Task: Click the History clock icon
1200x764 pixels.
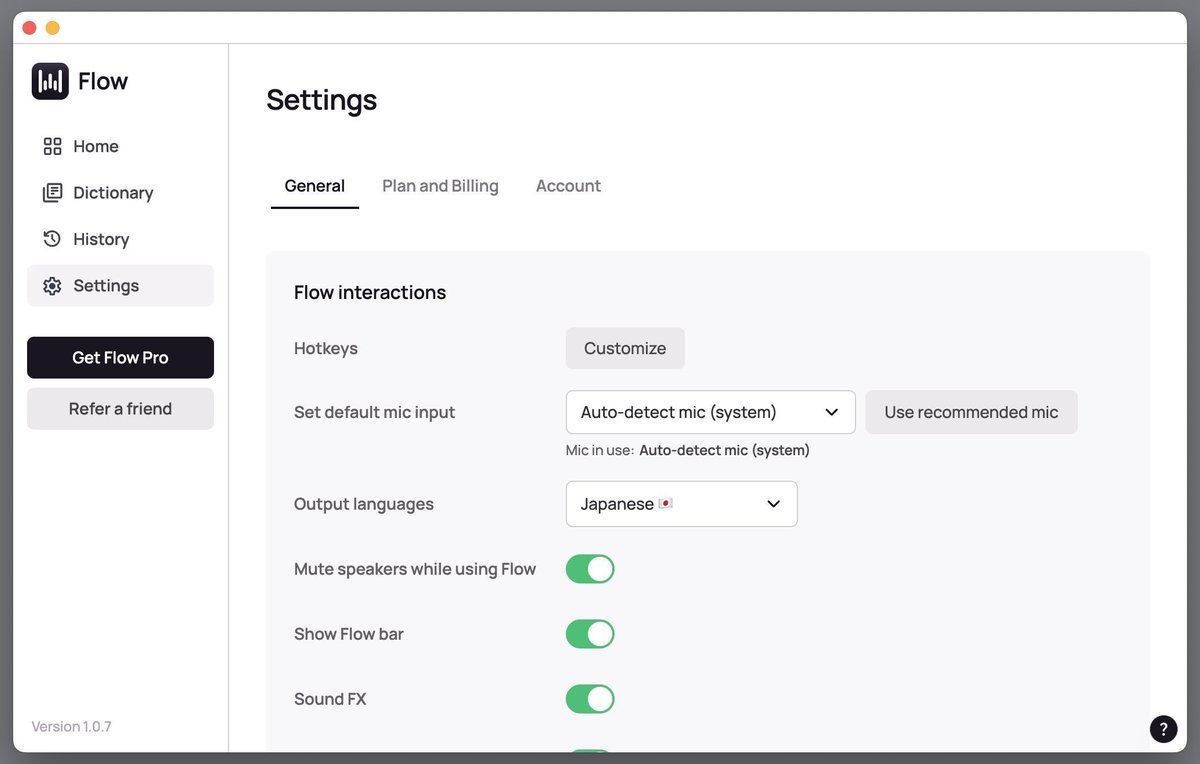Action: (52, 239)
